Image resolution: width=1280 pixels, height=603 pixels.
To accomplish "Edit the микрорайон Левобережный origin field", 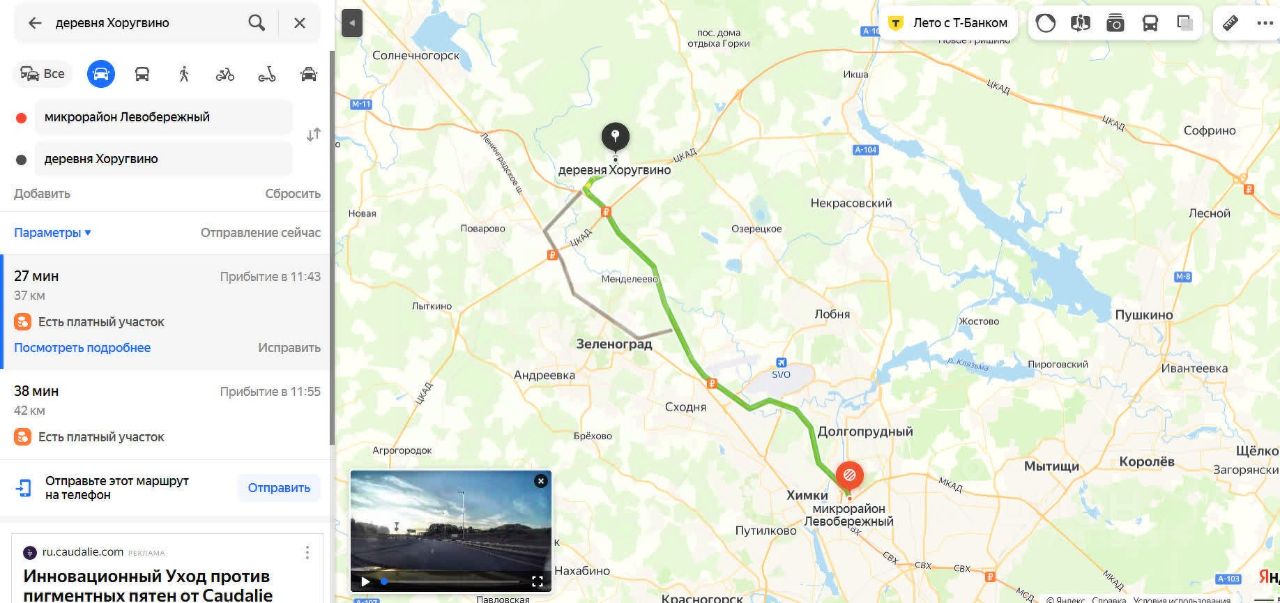I will (x=163, y=117).
